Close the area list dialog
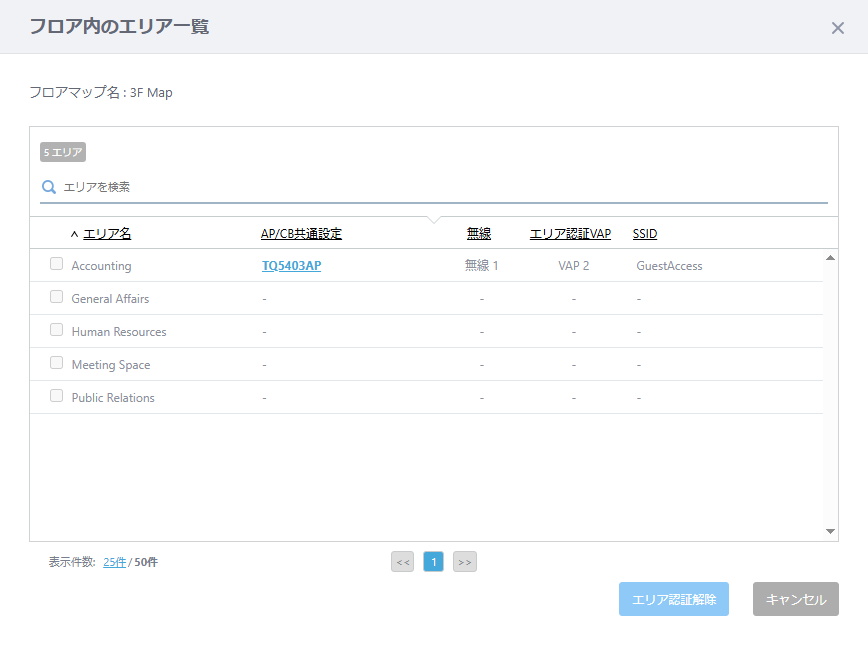The image size is (868, 648). pos(838,28)
